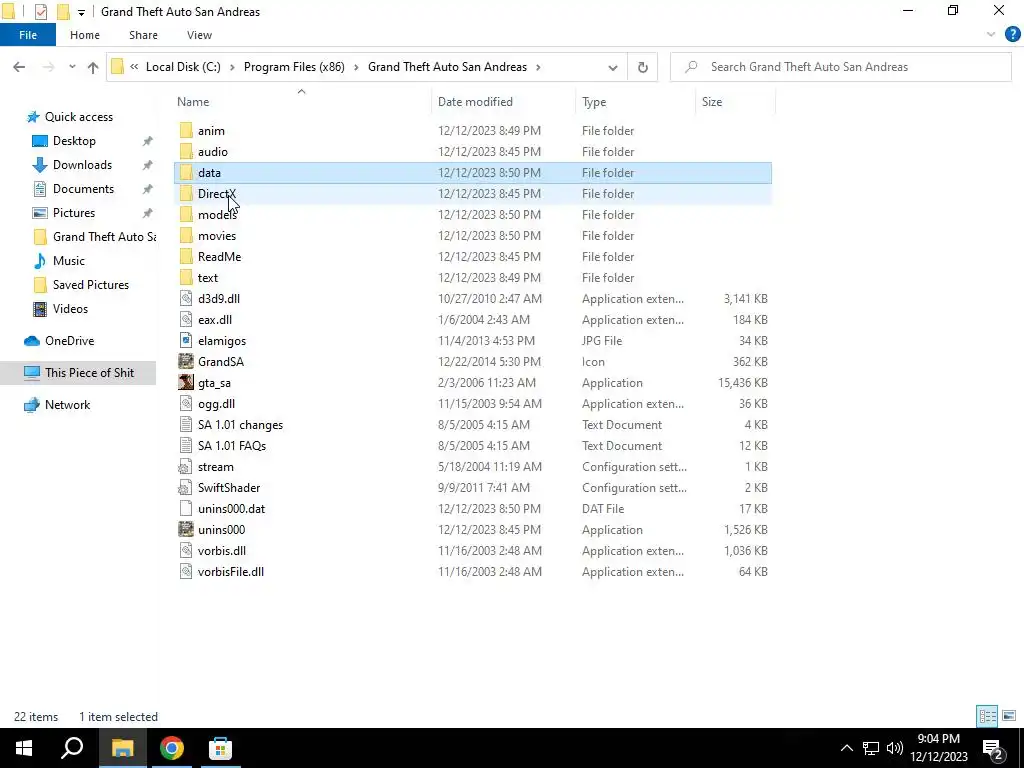
Task: Select SA 1.01 changes text document
Action: point(240,425)
